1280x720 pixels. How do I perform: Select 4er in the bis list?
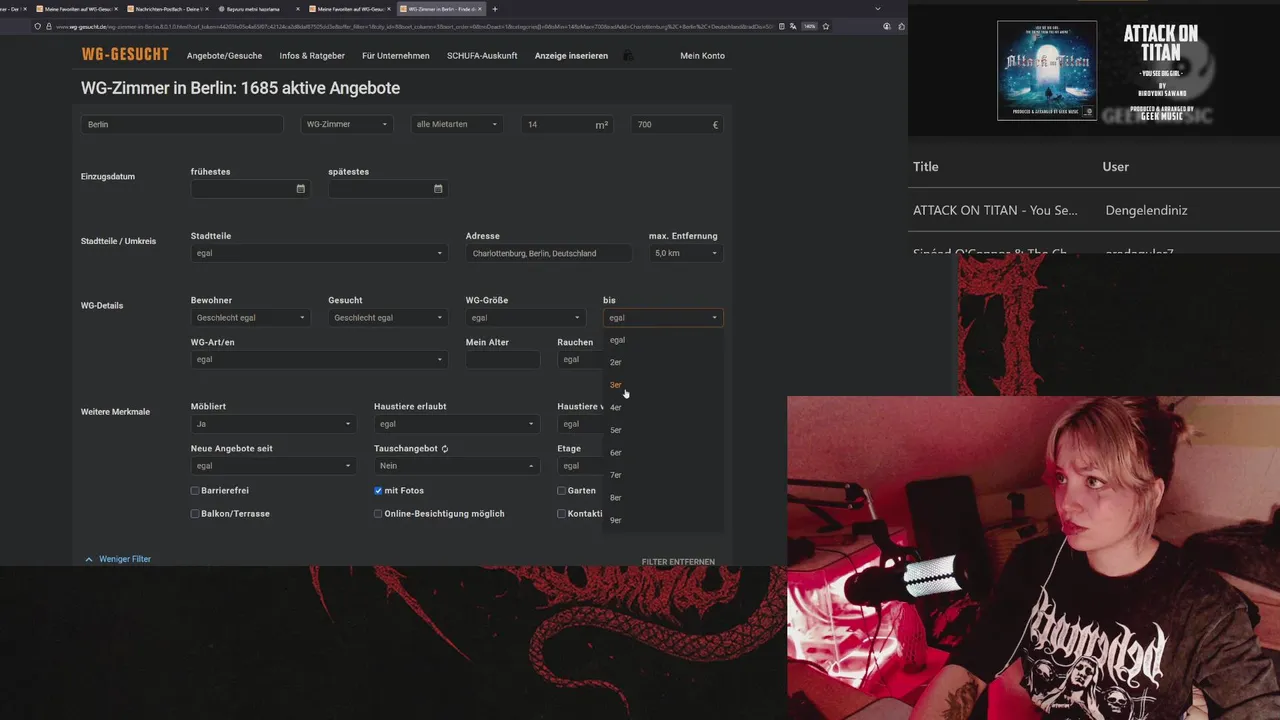662,407
